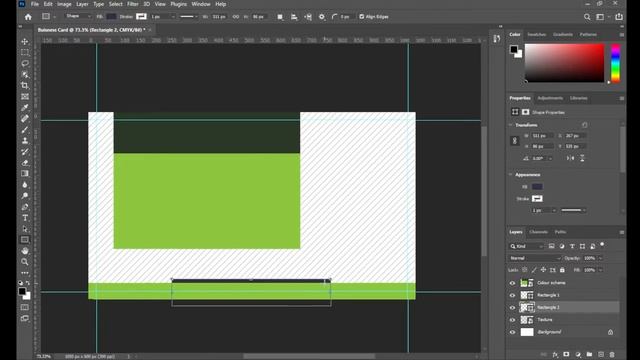Toggle lock all layer attributes

coord(562,270)
